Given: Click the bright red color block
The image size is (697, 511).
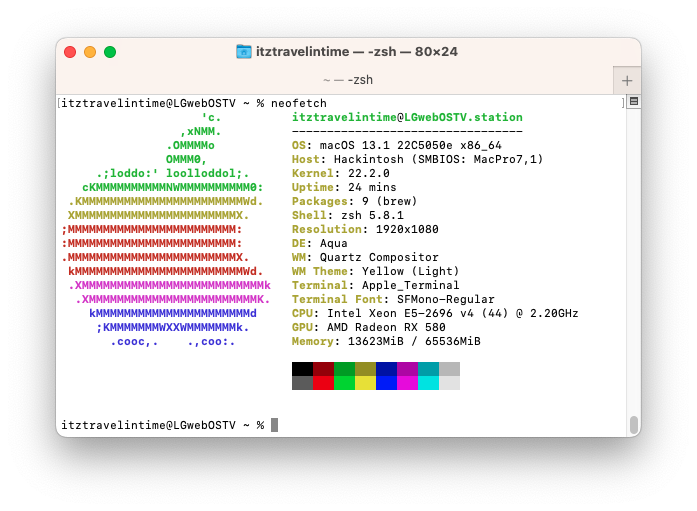Looking at the screenshot, I should (323, 383).
